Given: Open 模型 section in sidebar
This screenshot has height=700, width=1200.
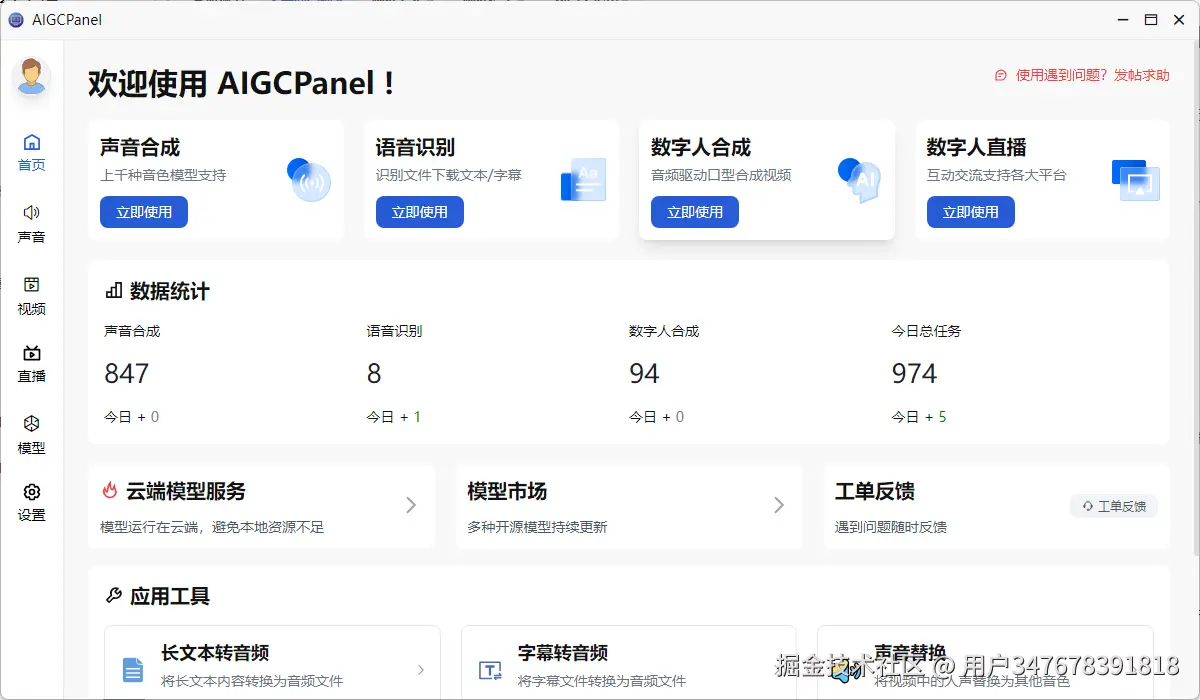Looking at the screenshot, I should pos(32,435).
